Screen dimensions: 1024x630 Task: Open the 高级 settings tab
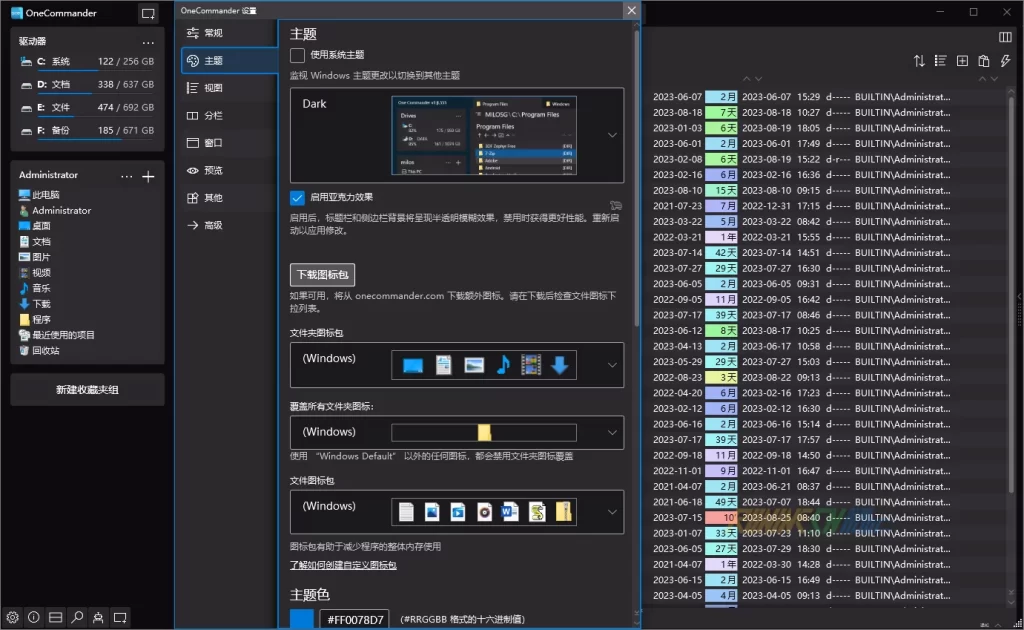point(212,226)
